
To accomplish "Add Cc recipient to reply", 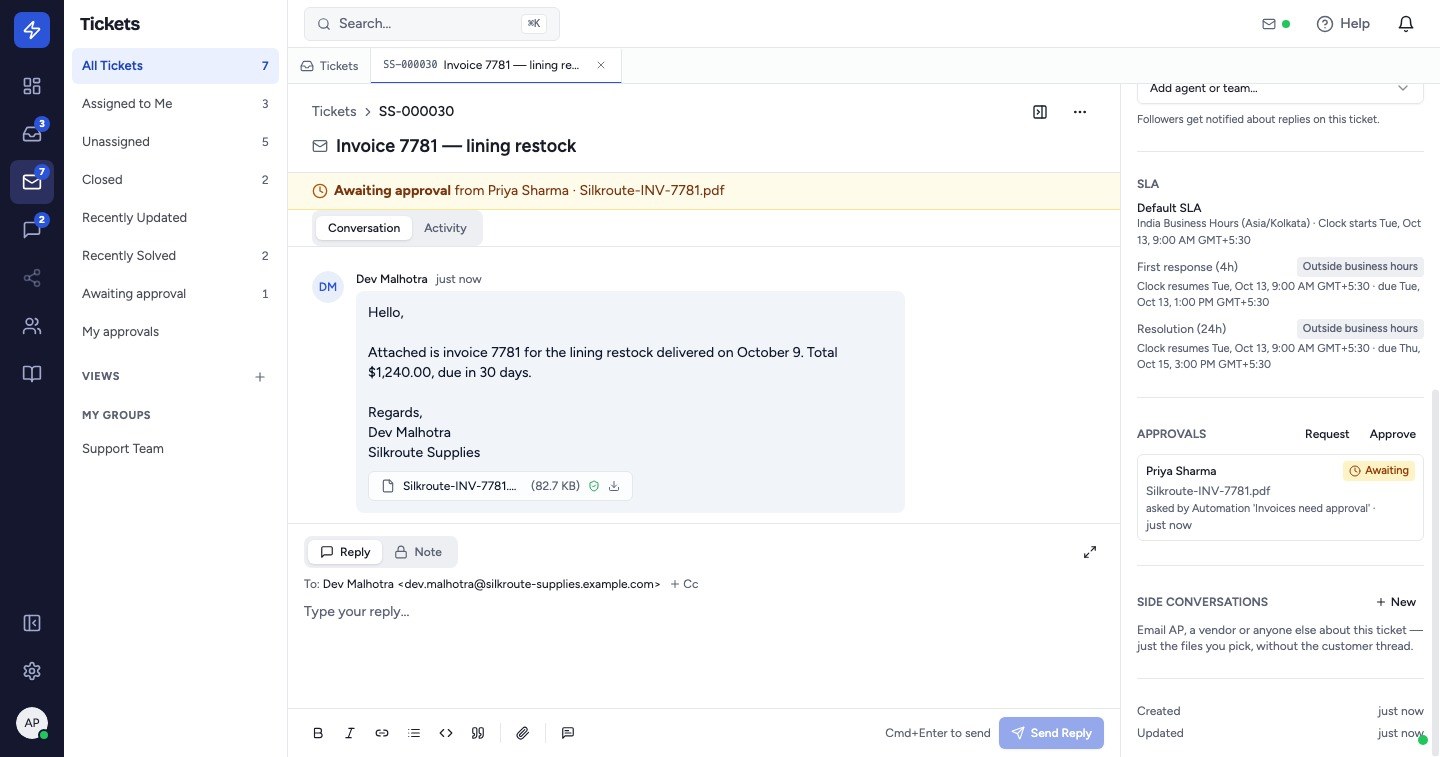I will (x=684, y=584).
